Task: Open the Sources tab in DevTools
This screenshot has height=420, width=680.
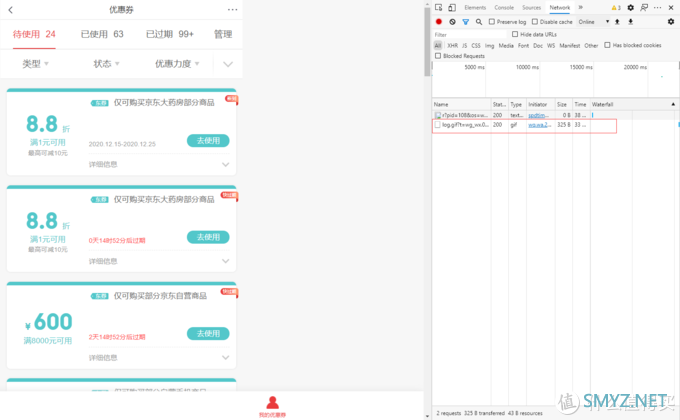Action: [x=532, y=7]
